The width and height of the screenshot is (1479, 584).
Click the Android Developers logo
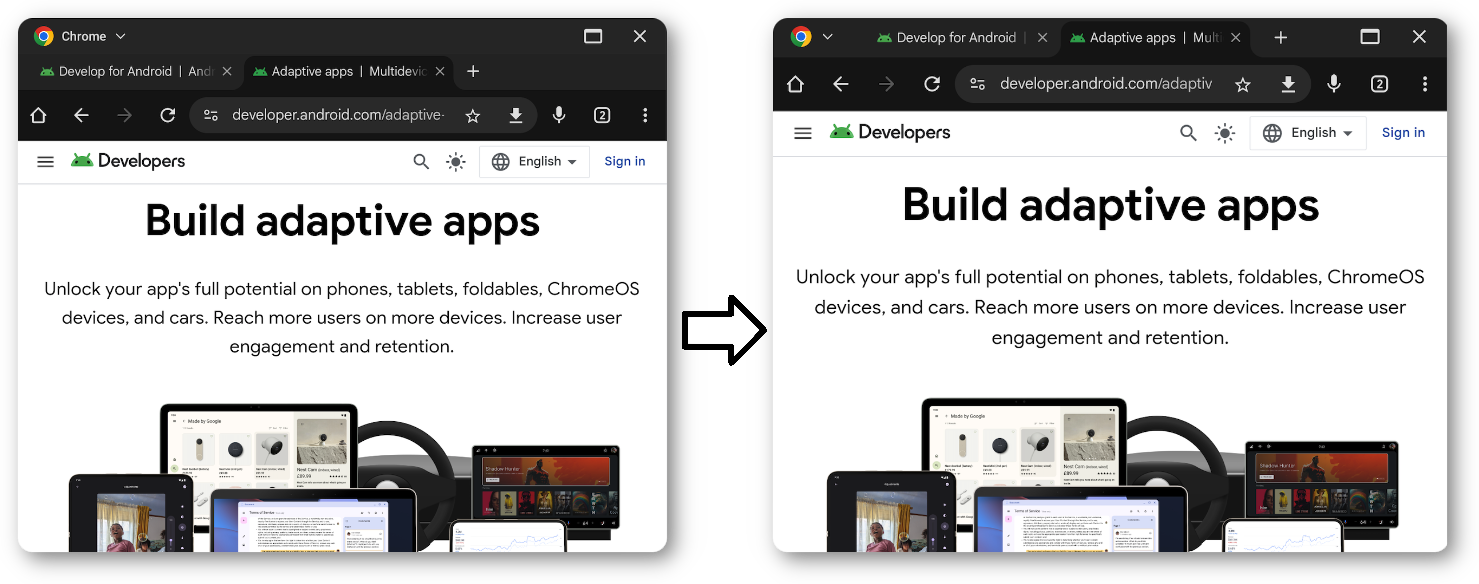coord(128,160)
